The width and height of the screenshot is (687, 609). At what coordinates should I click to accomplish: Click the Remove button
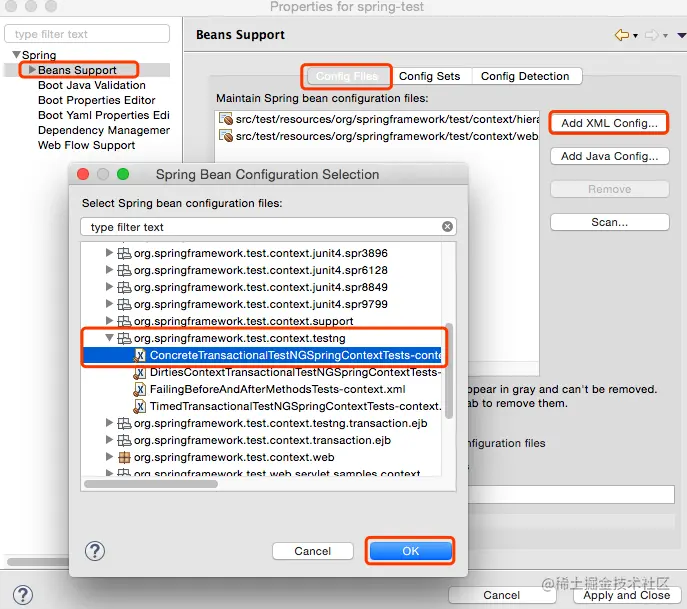pyautogui.click(x=609, y=189)
